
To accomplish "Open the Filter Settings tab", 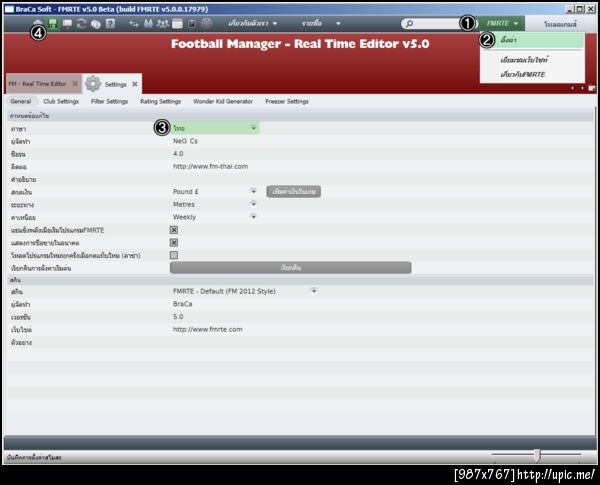I will pyautogui.click(x=109, y=101).
